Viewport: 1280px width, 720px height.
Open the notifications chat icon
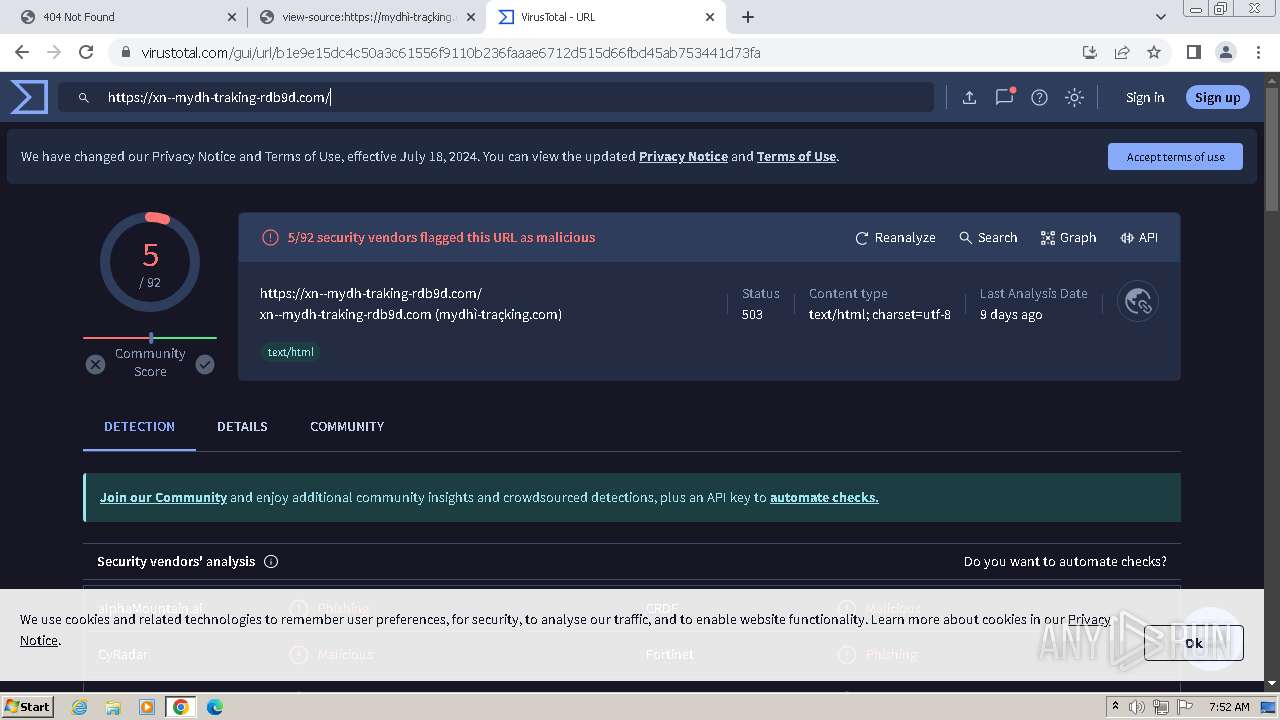(1004, 97)
